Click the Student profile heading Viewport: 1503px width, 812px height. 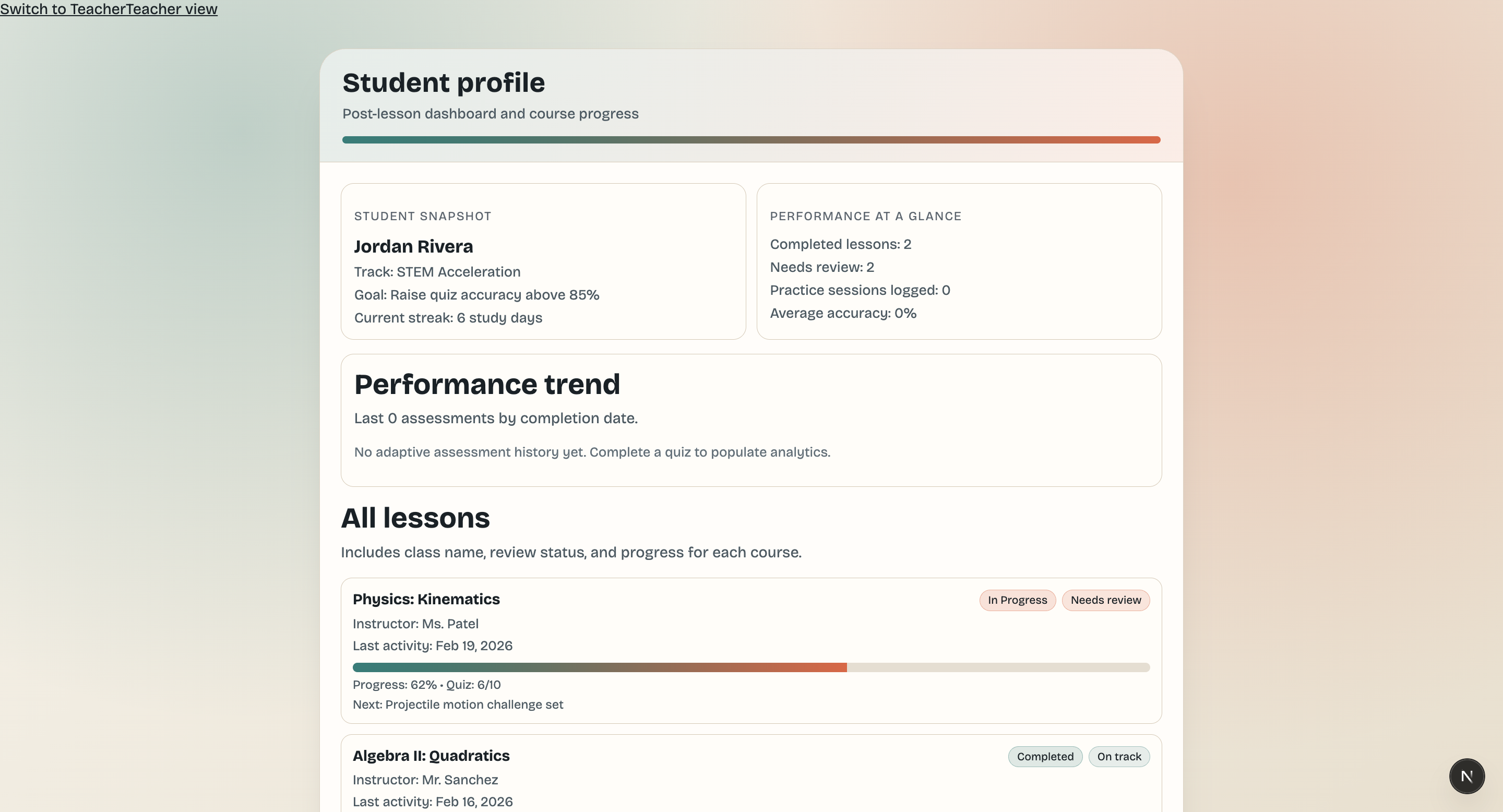coord(444,83)
